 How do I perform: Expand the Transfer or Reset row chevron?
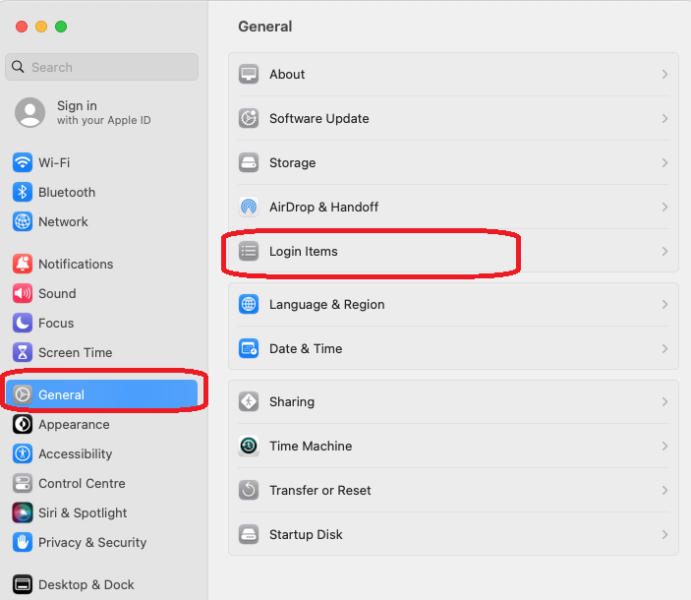[665, 490]
